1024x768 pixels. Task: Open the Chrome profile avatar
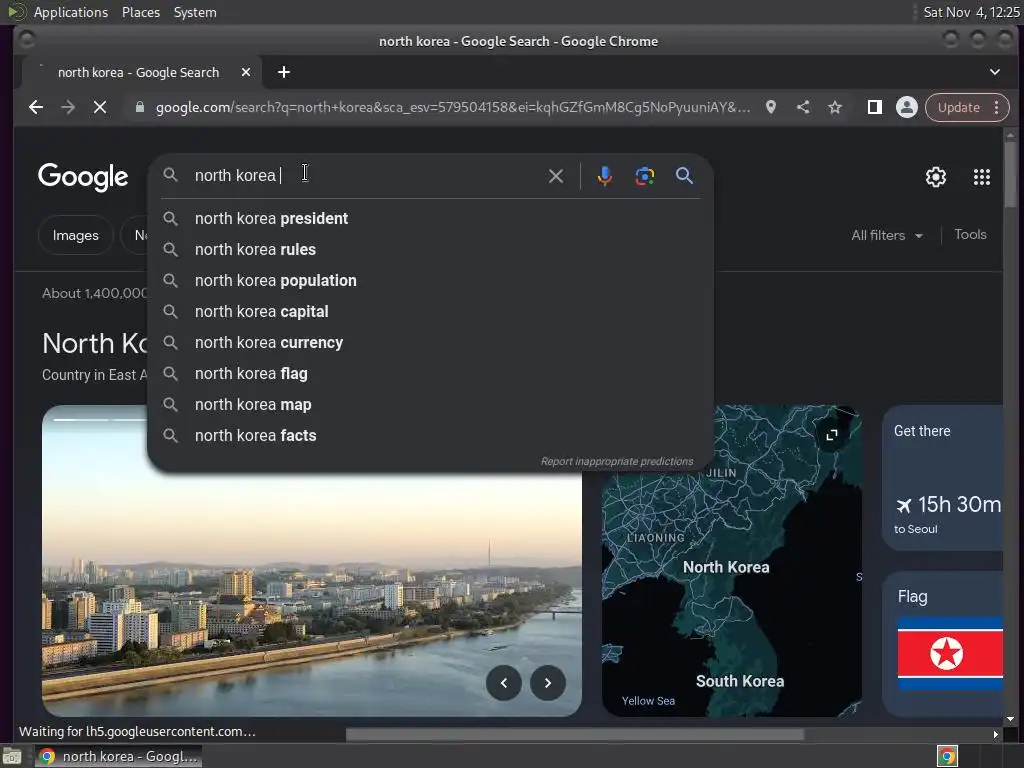pos(906,107)
